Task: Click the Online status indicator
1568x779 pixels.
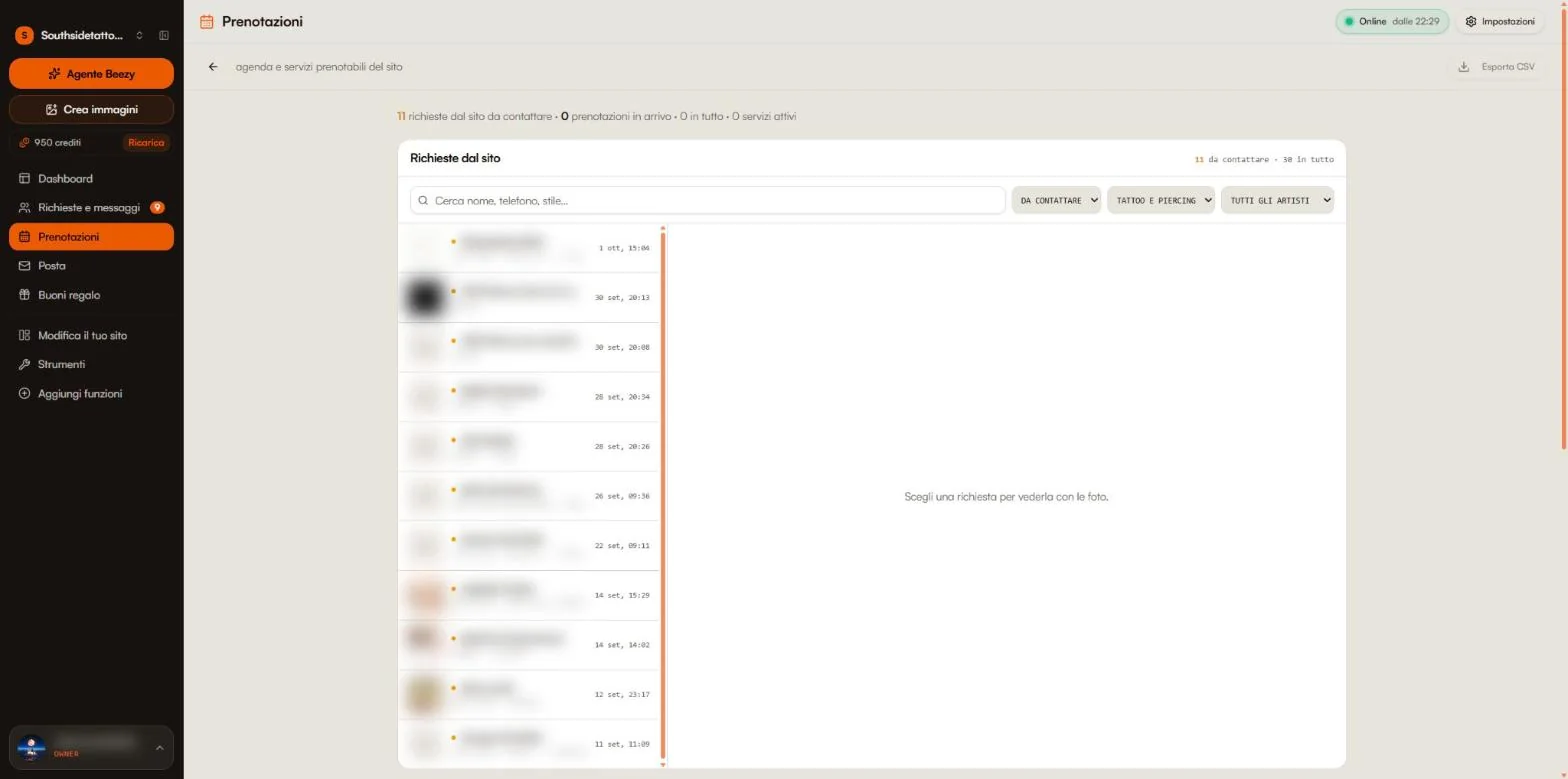Action: (1392, 21)
